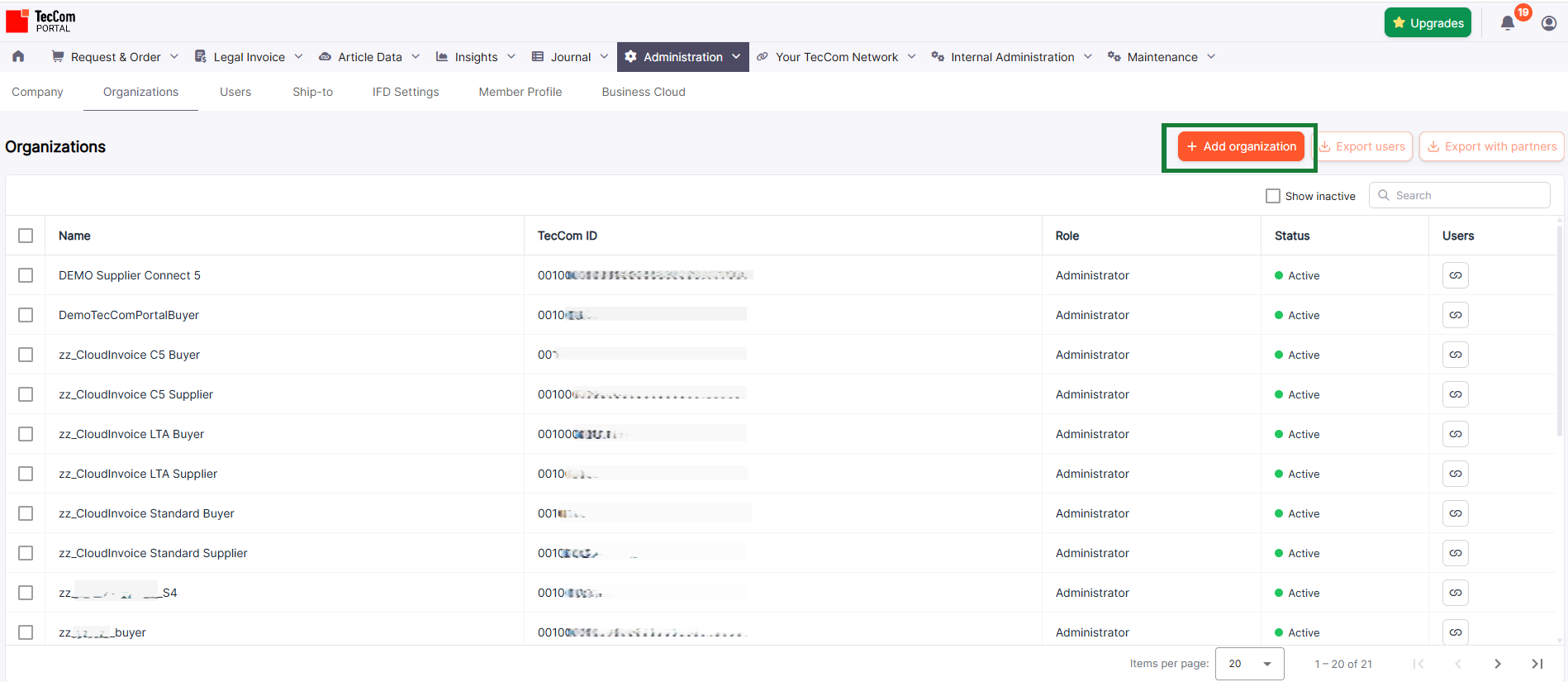Image resolution: width=1568 pixels, height=682 pixels.
Task: Open users link for zz_CloudInvoice LTA Supplier
Action: click(1455, 474)
